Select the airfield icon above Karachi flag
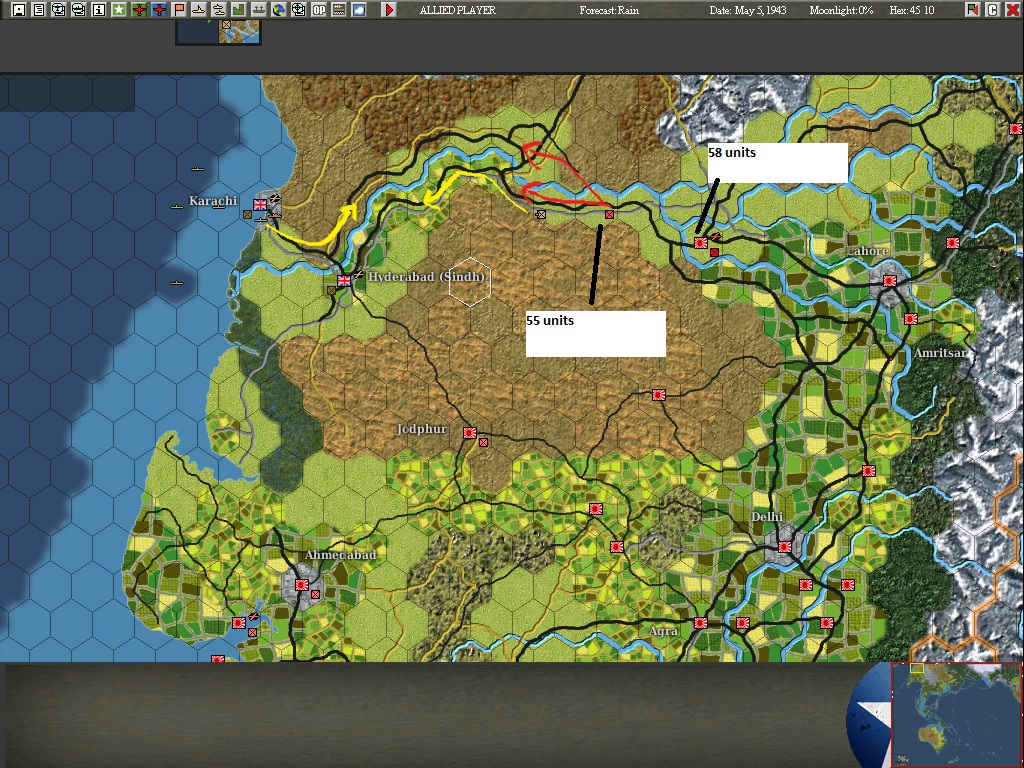This screenshot has height=768, width=1024. [x=275, y=198]
